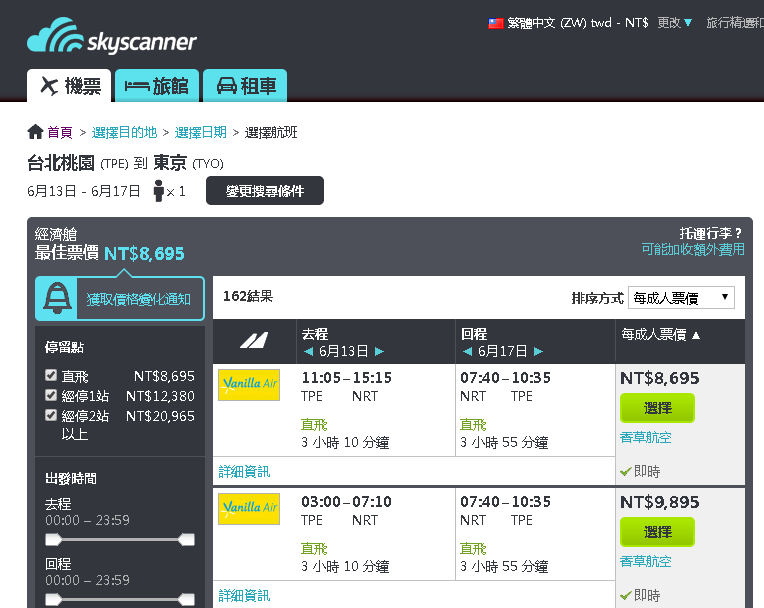The height and width of the screenshot is (608, 764).
Task: Uncheck the 直飛 direct flight checkbox
Action: tap(51, 376)
